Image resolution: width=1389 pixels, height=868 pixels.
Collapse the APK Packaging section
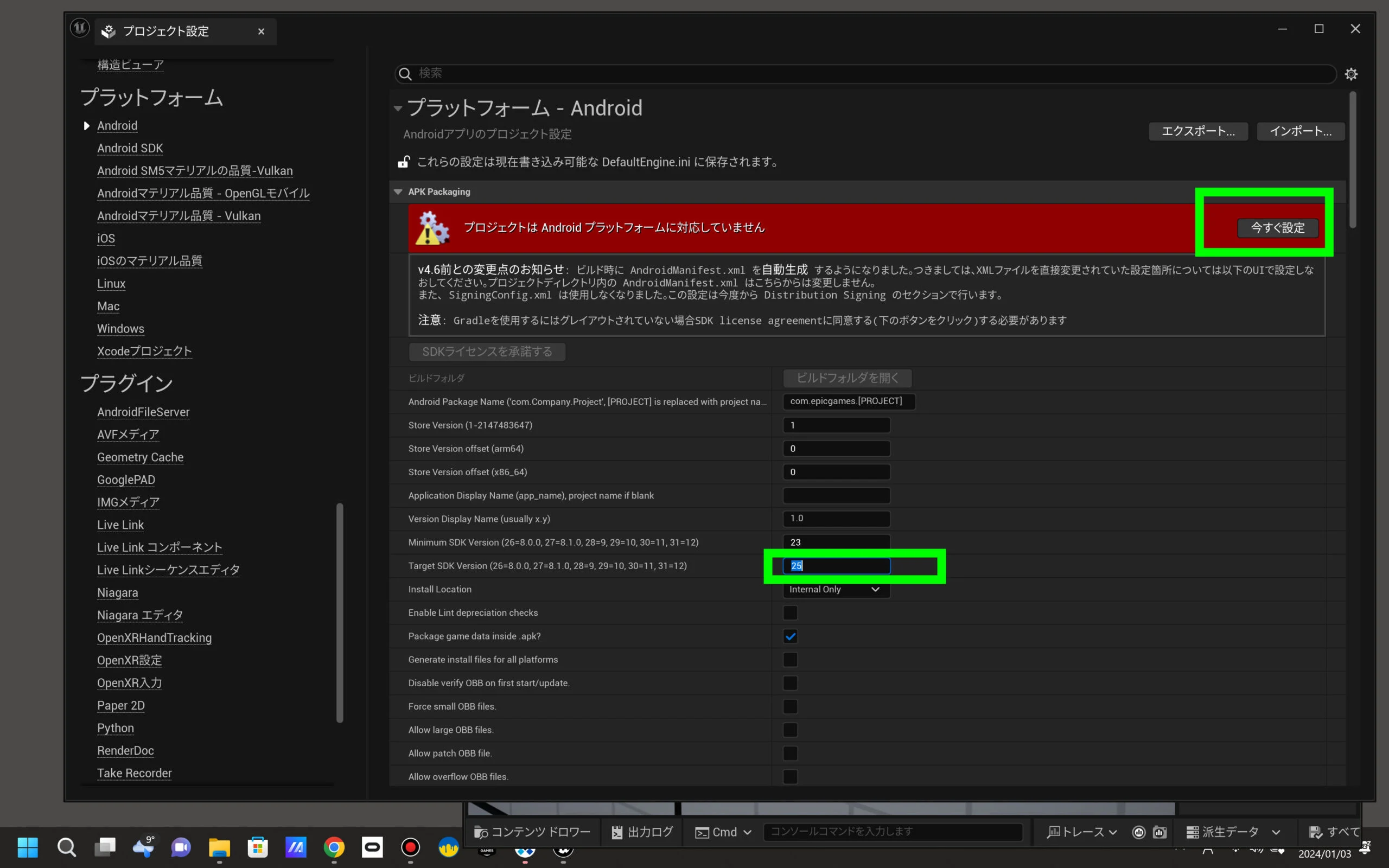398,192
